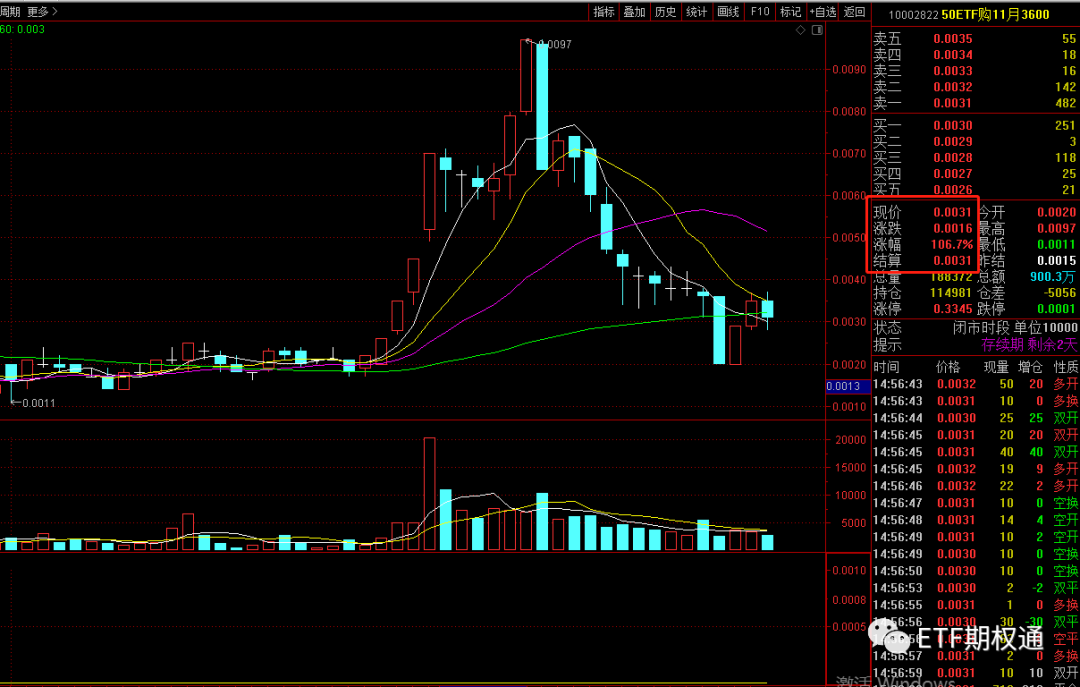Click the 0.0097 high price marker
The width and height of the screenshot is (1080, 687).
click(557, 44)
